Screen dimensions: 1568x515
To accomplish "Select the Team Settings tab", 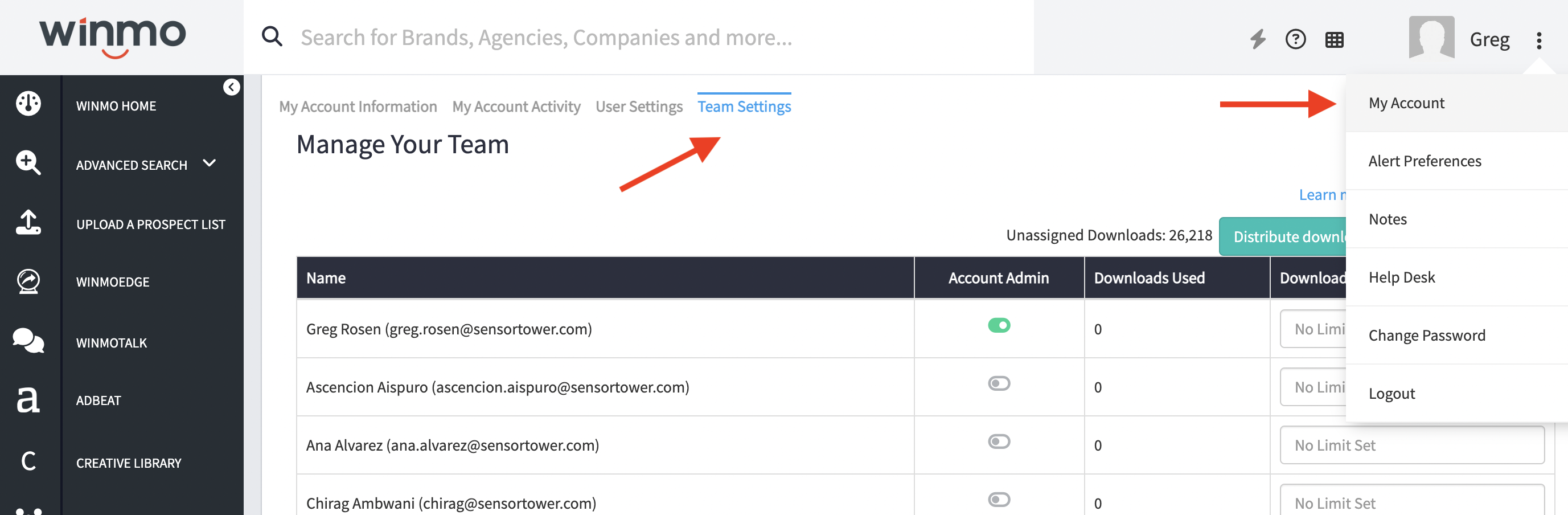I will [x=744, y=107].
